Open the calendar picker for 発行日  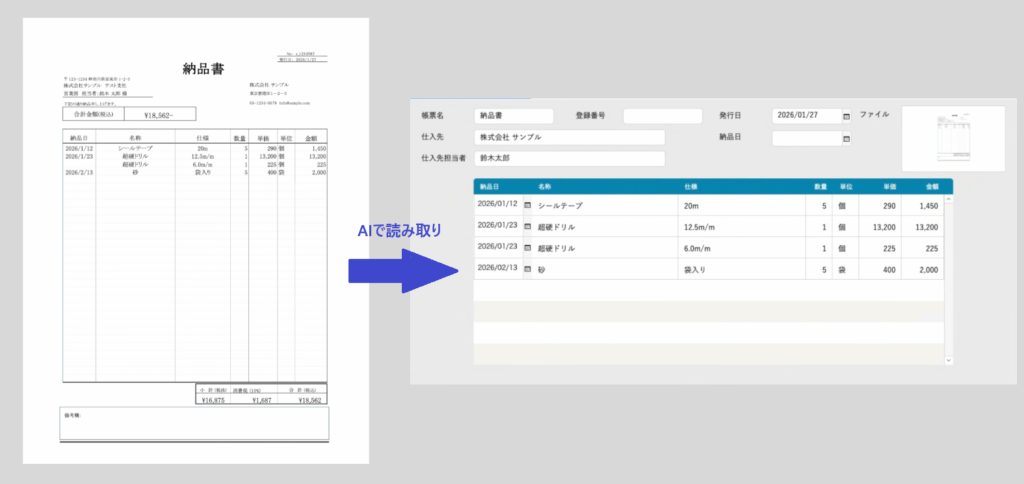[847, 116]
